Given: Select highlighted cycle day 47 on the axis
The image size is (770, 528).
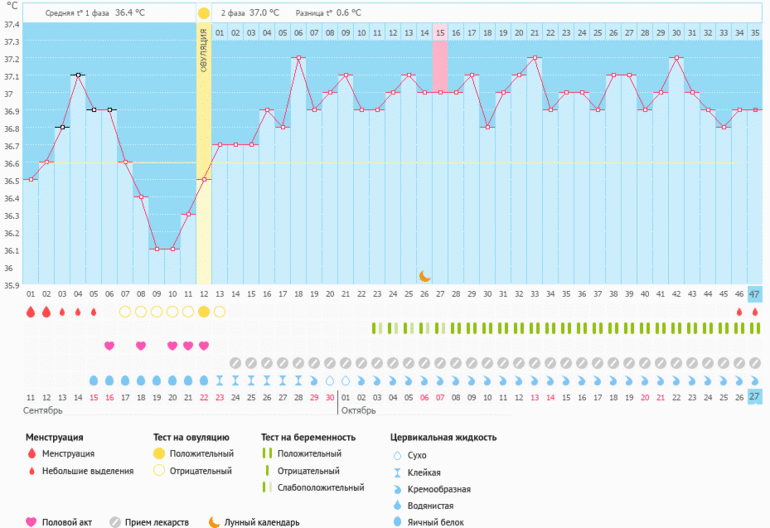Looking at the screenshot, I should pyautogui.click(x=754, y=294).
